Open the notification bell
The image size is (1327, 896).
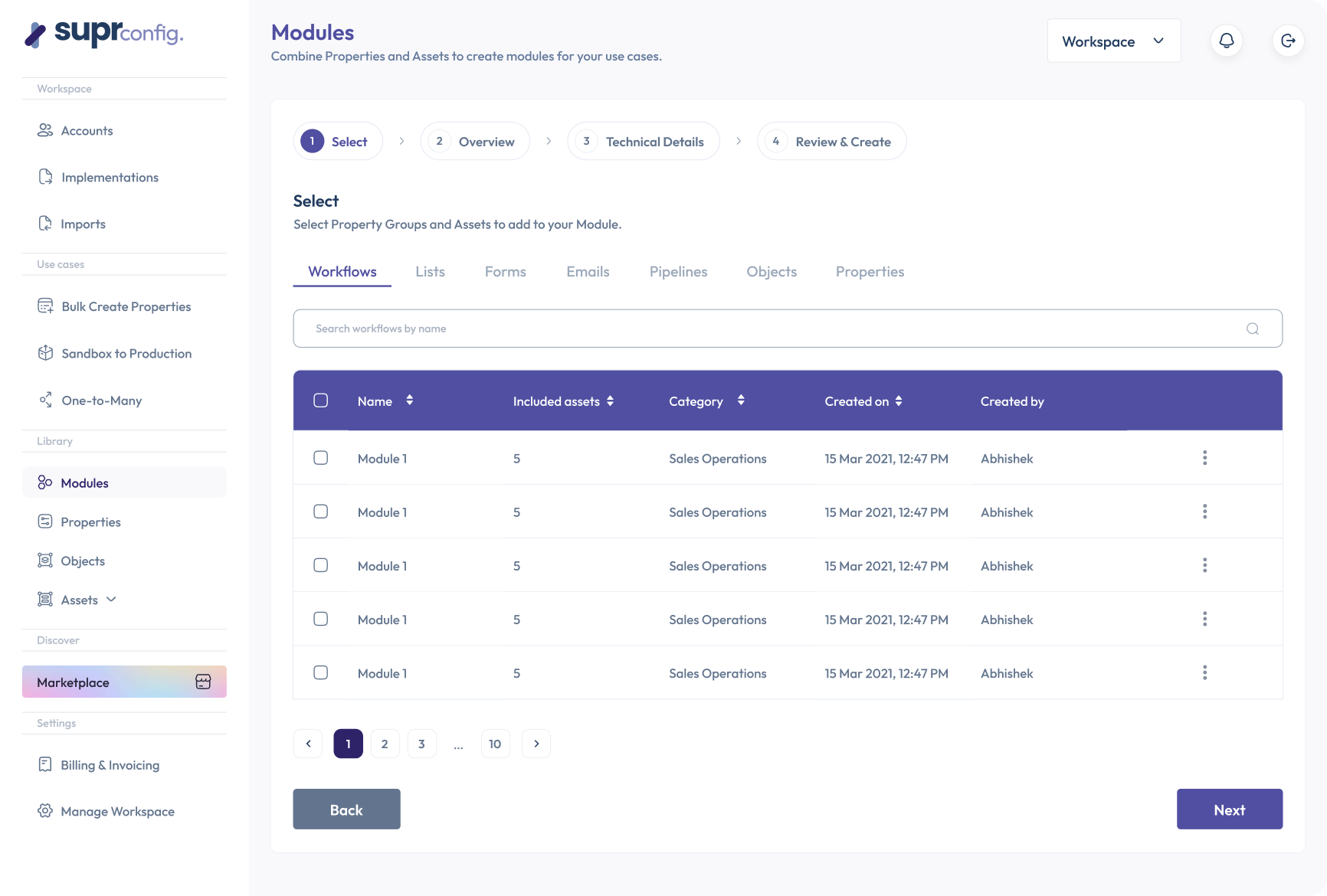pos(1227,41)
